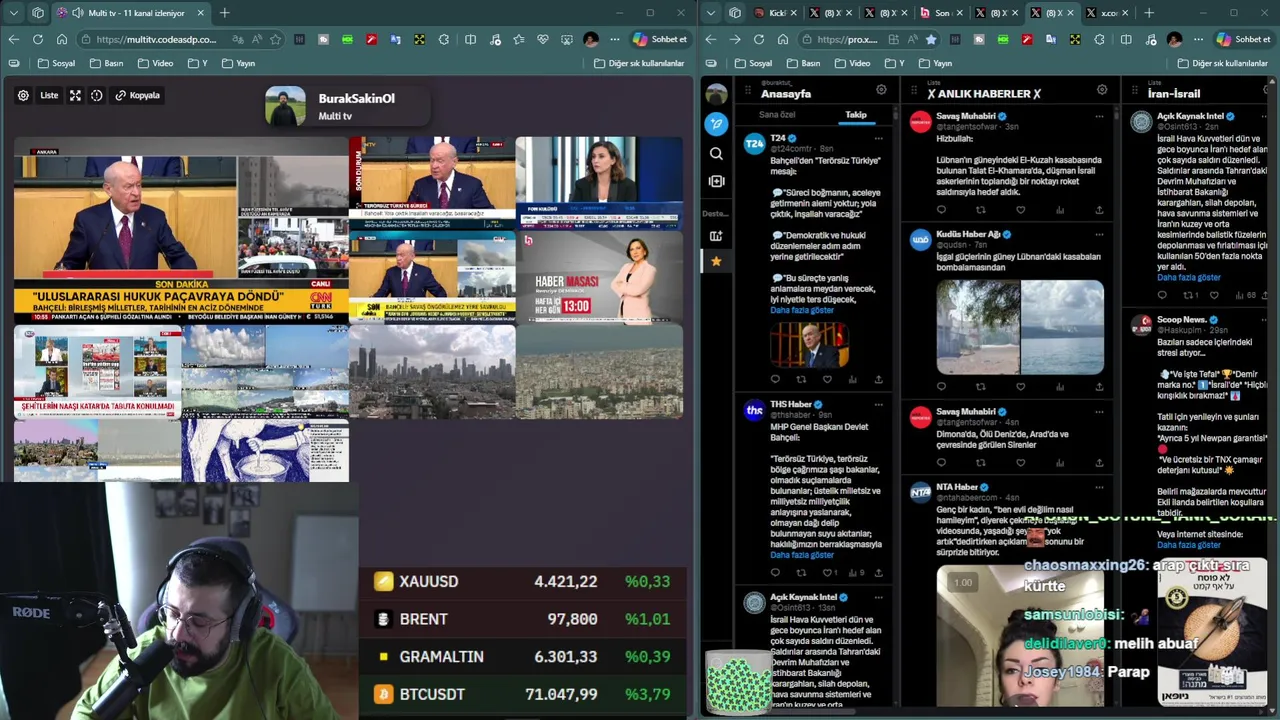1280x720 pixels.
Task: Open Anasayfa column settings gear
Action: click(x=881, y=90)
